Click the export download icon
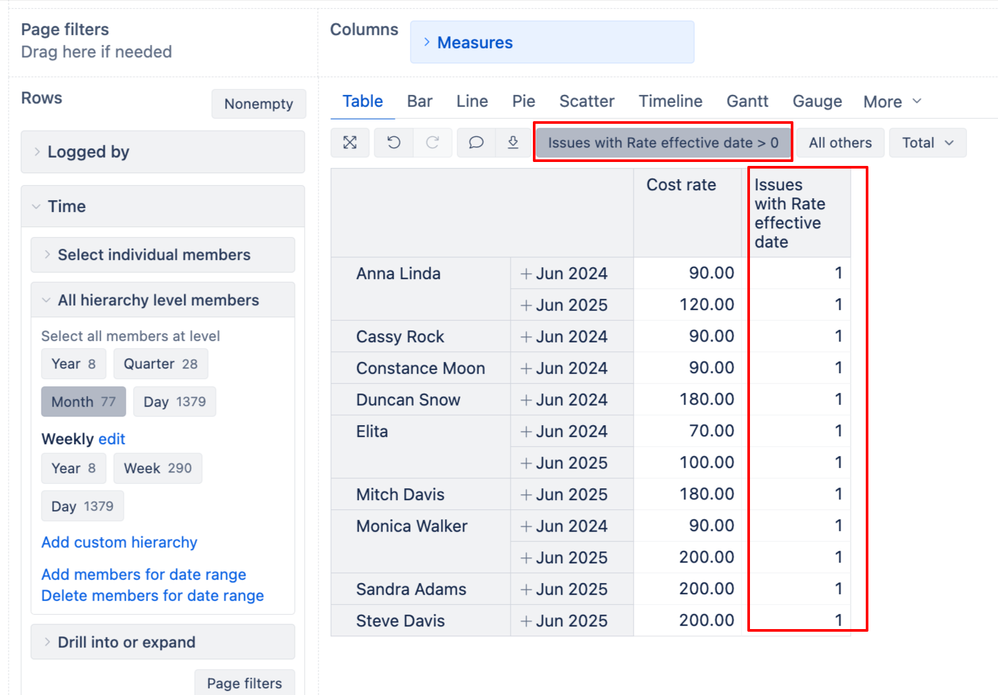Viewport: 998px width, 695px height. point(513,143)
